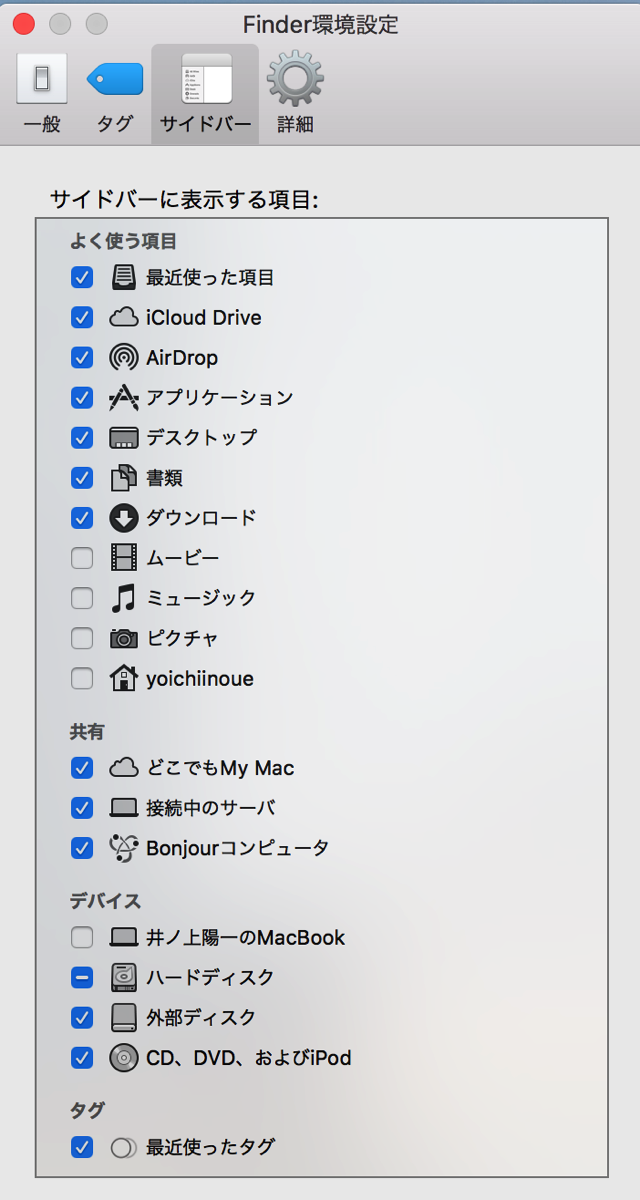The height and width of the screenshot is (1200, 640).
Task: Check the ピクチャ checkbox
Action: (82, 638)
